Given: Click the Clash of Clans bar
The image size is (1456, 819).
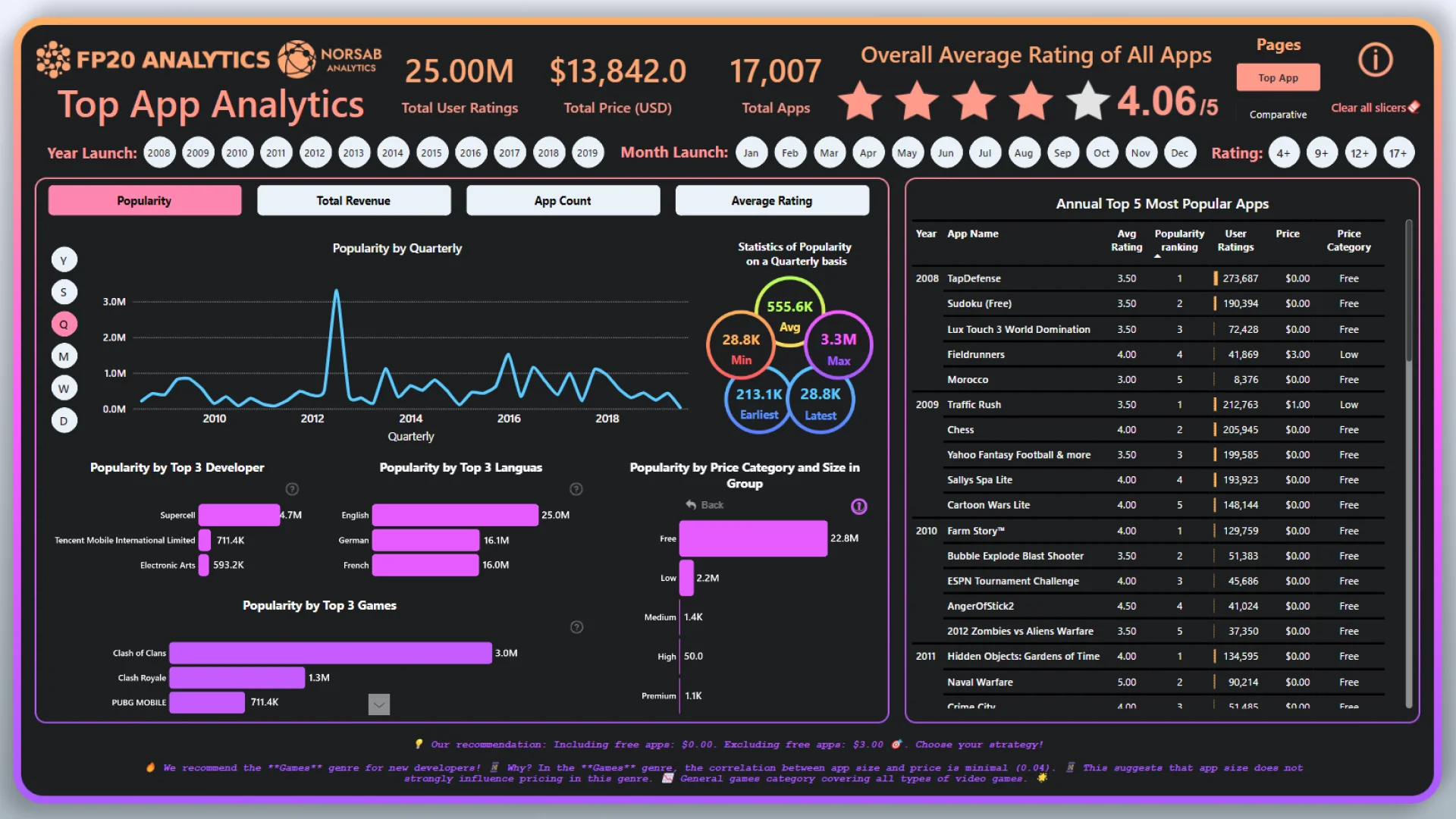Looking at the screenshot, I should coord(331,653).
